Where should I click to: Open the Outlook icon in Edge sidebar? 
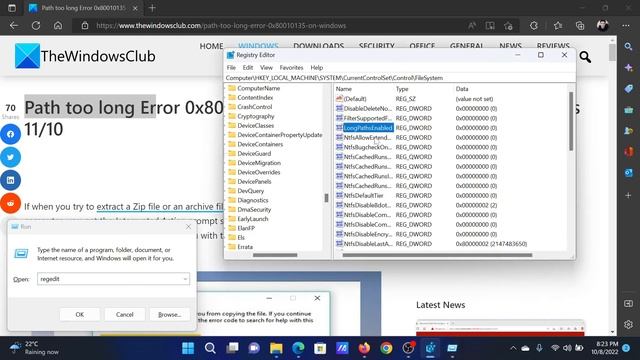tap(629, 173)
